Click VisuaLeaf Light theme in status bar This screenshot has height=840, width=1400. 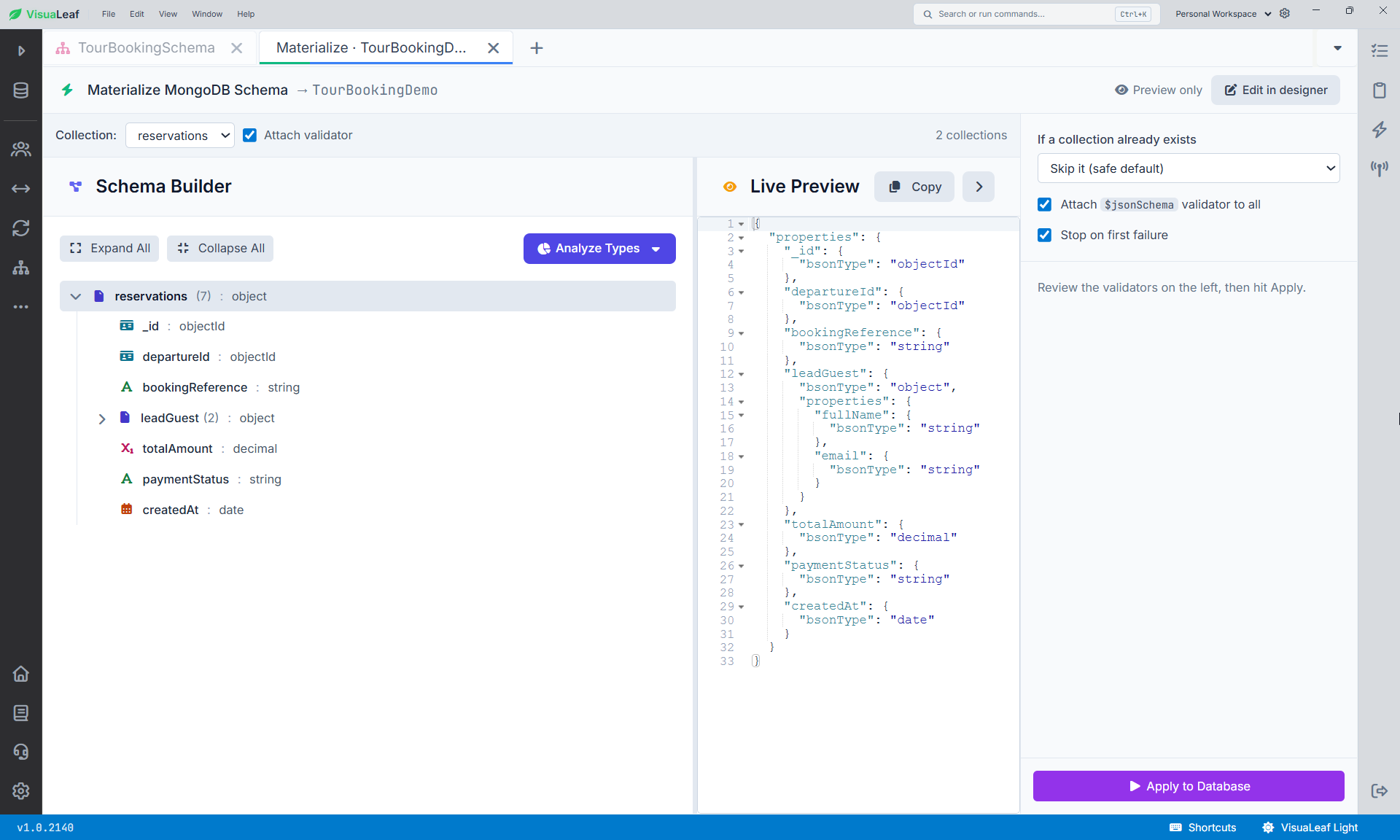point(1310,828)
